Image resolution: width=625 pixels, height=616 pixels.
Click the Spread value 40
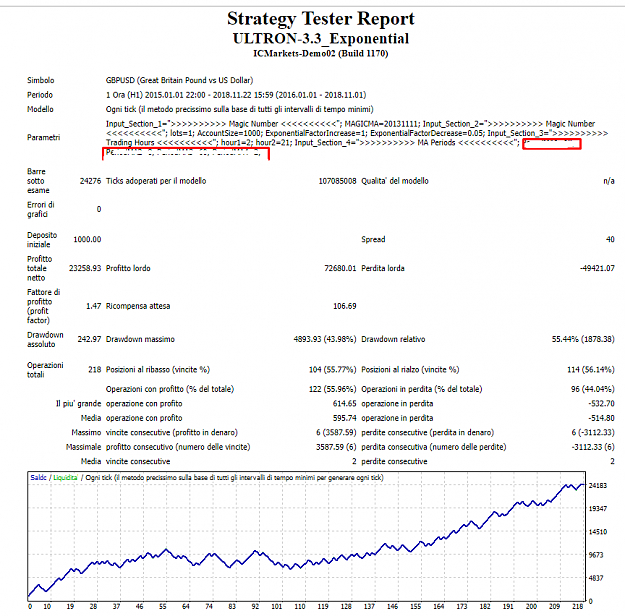pyautogui.click(x=610, y=240)
